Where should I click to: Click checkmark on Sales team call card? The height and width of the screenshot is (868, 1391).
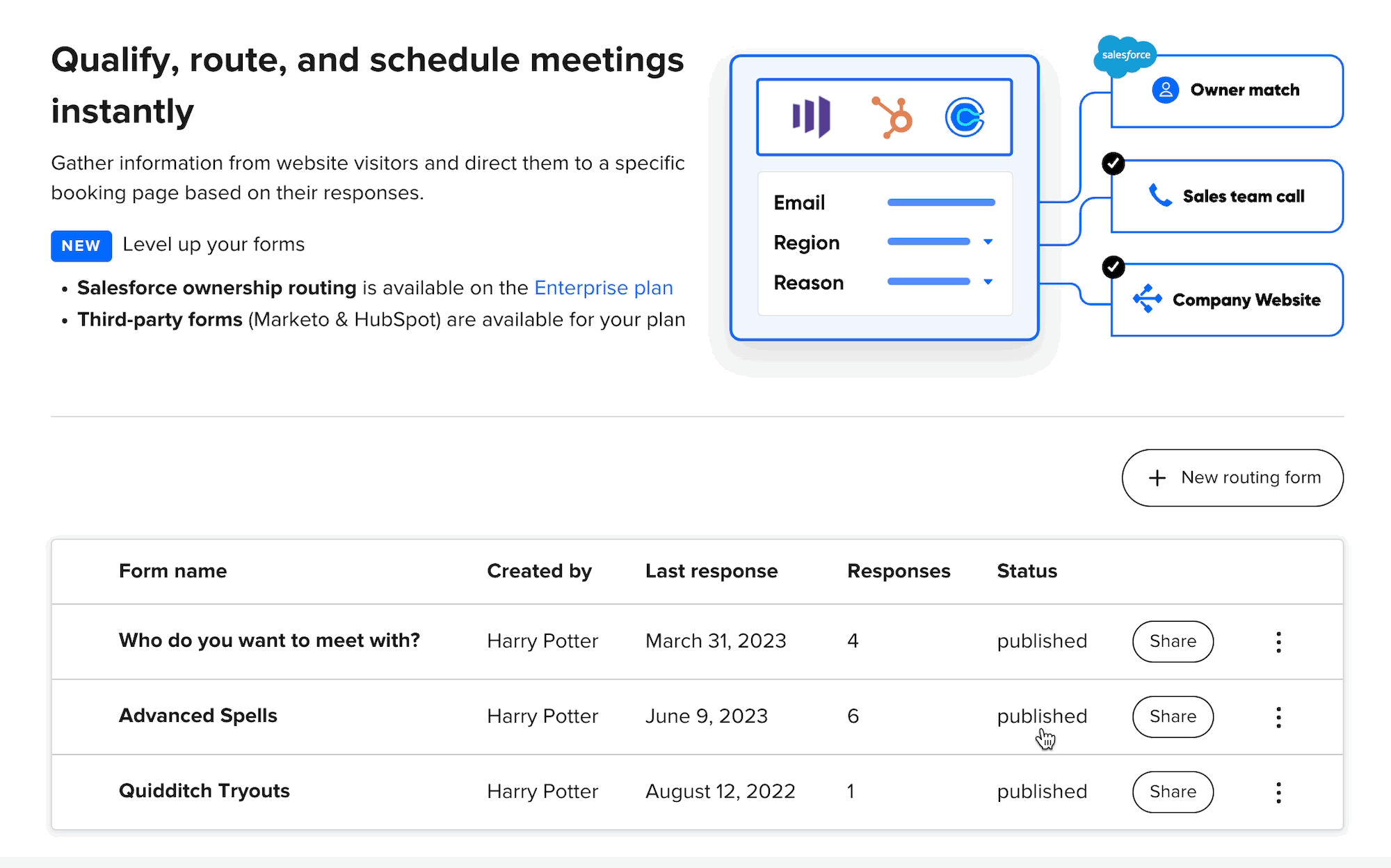(x=1113, y=163)
